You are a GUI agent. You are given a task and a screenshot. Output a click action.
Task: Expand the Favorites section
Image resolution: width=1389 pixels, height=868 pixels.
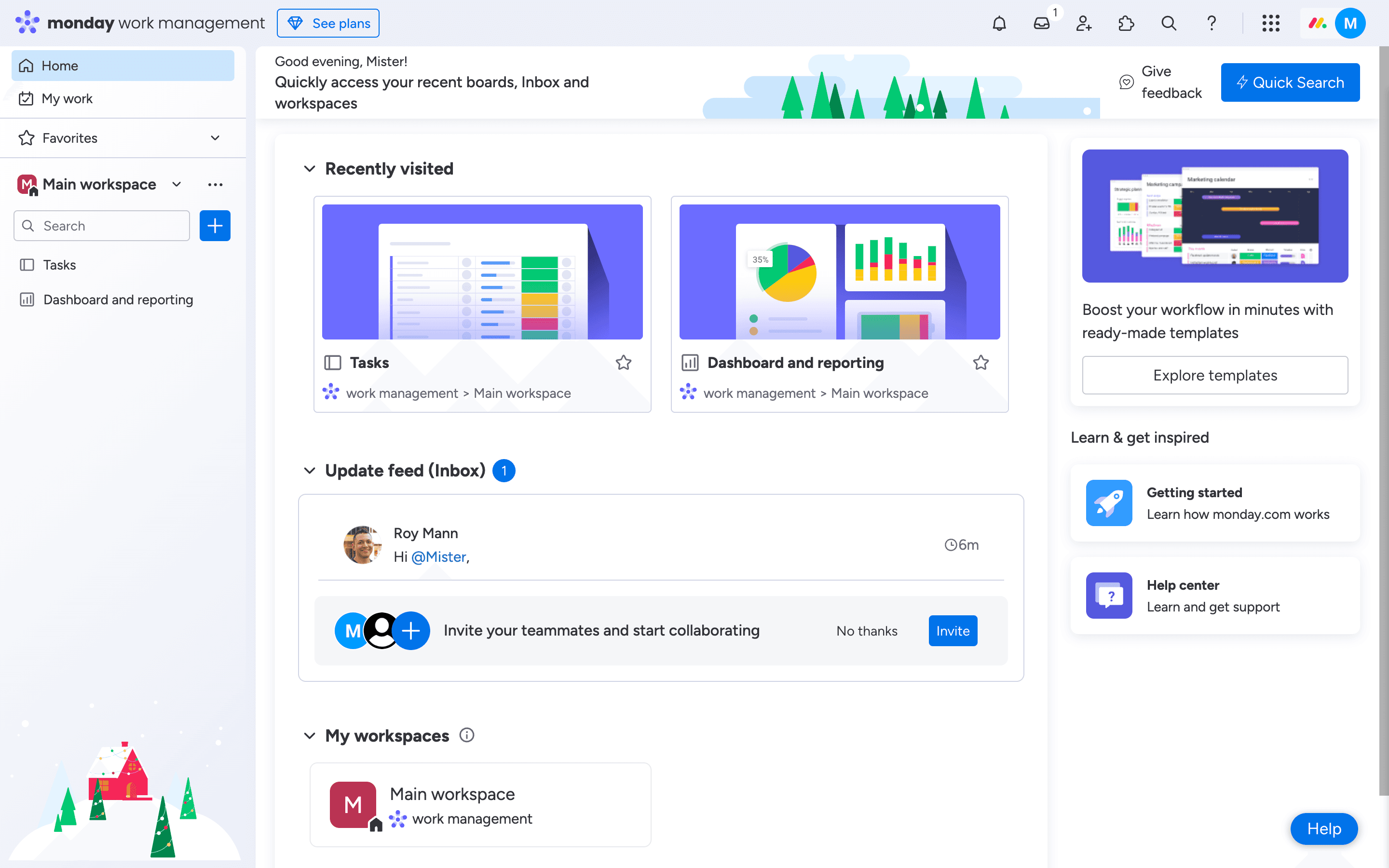[215, 138]
